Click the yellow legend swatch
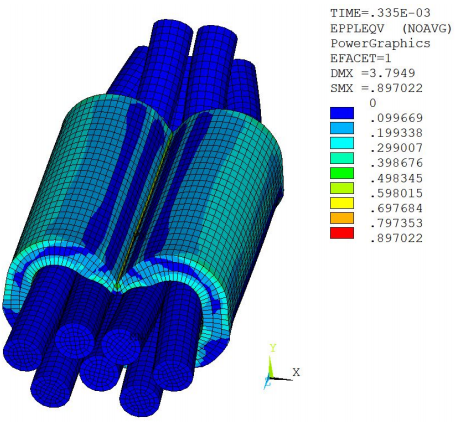455x423 pixels. (x=342, y=203)
